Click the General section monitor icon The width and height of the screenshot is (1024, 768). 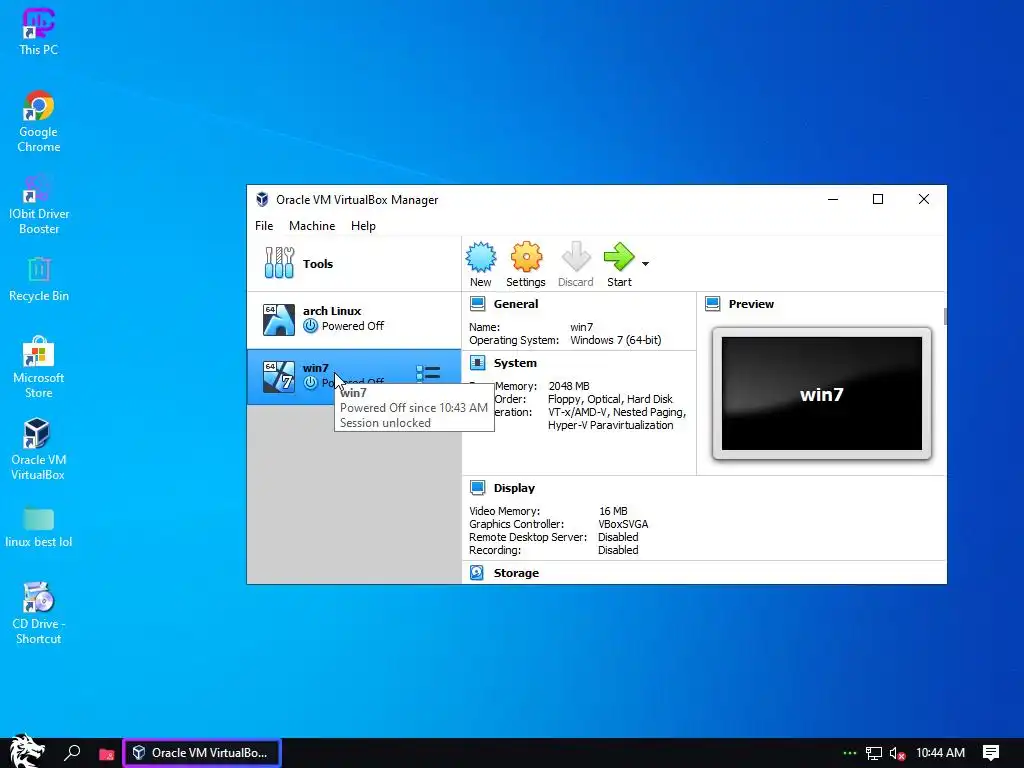477,304
